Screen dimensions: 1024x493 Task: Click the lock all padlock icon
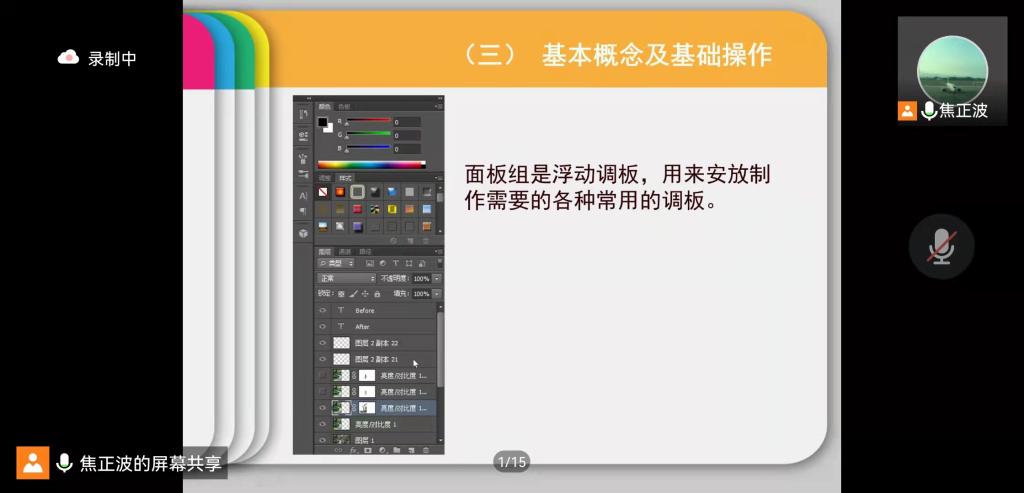click(x=377, y=294)
